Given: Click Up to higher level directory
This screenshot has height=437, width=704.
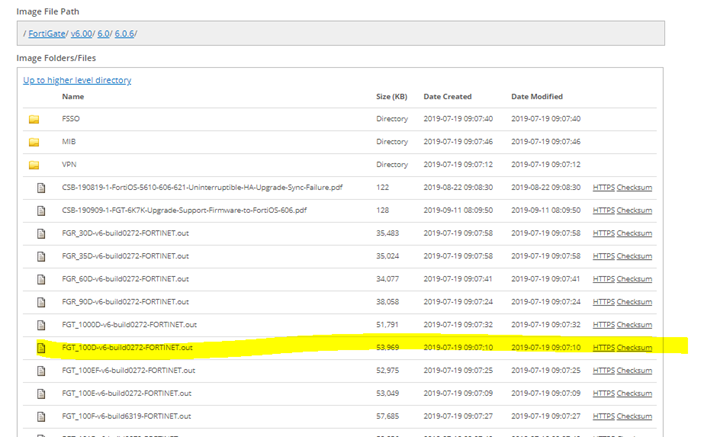Looking at the screenshot, I should 77,80.
